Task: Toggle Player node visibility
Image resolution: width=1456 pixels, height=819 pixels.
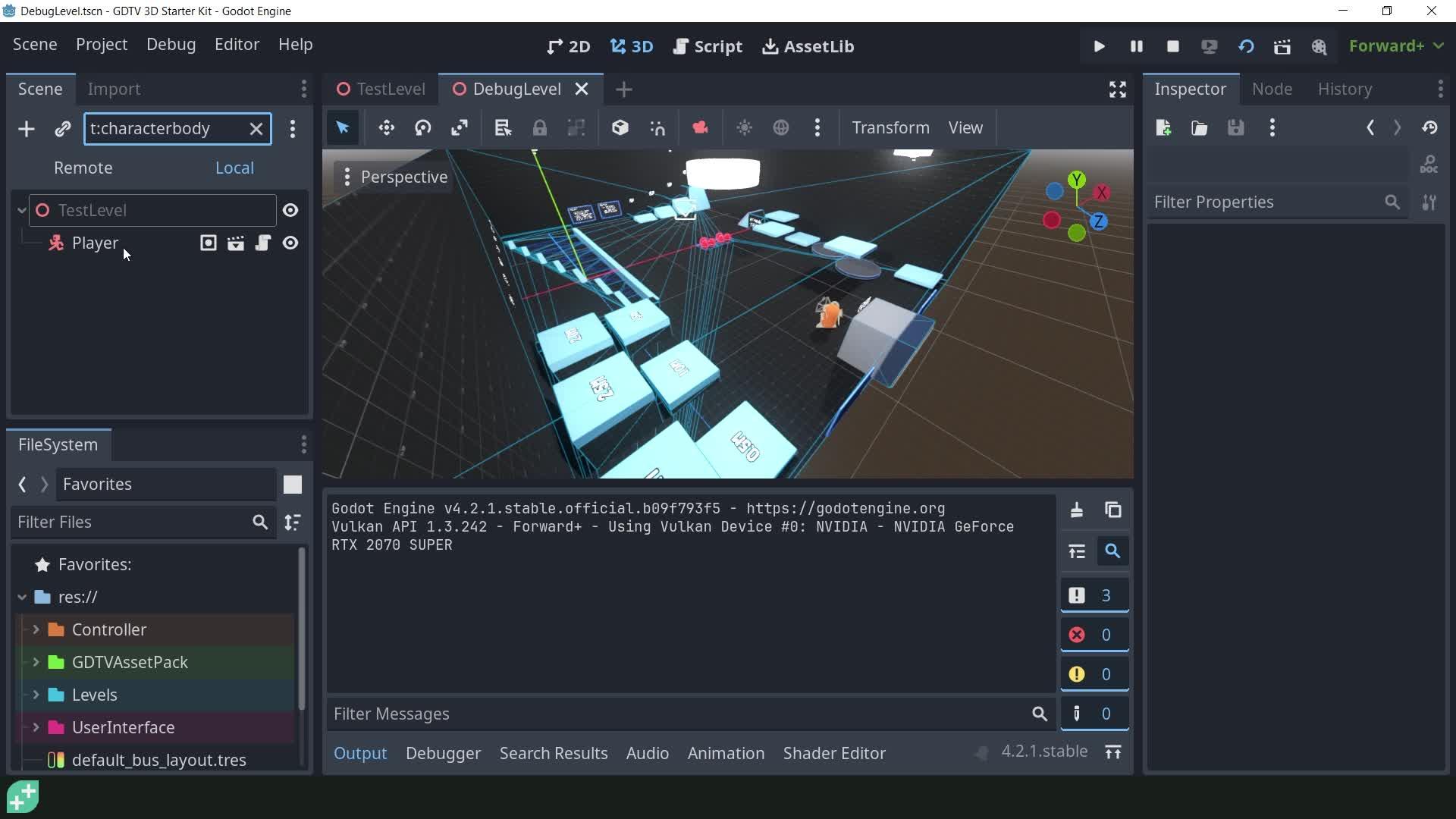Action: (x=290, y=243)
